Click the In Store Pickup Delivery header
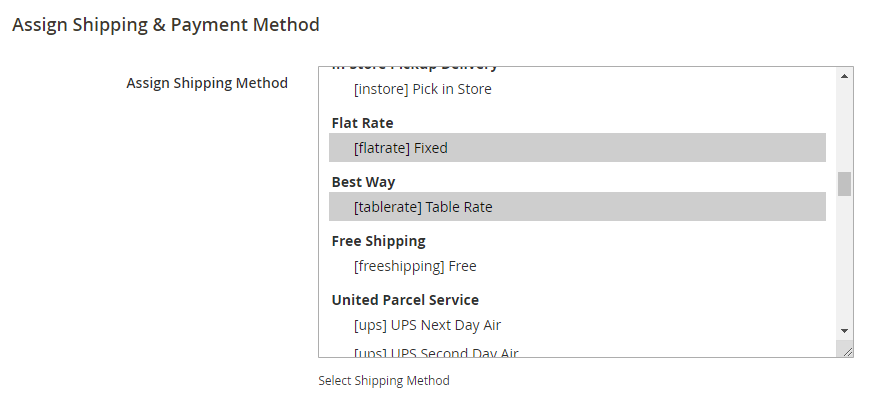This screenshot has width=878, height=410. point(414,68)
